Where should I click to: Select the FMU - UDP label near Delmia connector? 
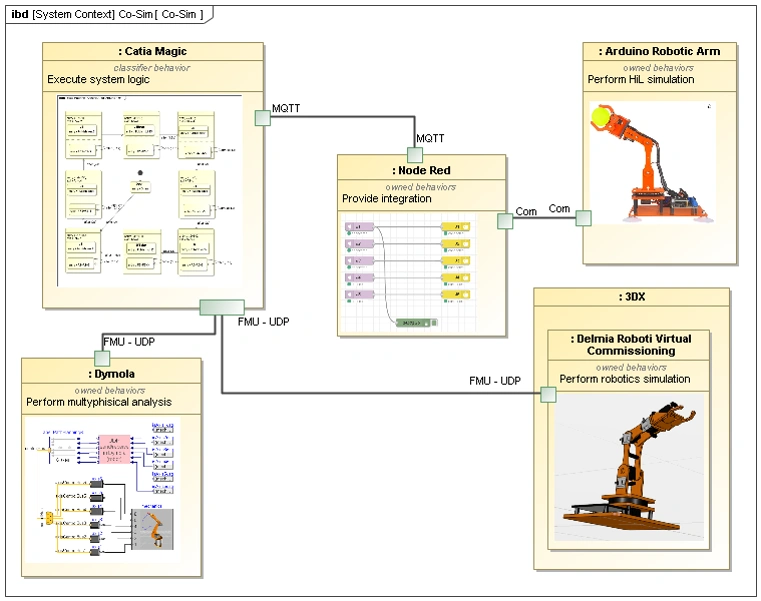[495, 381]
